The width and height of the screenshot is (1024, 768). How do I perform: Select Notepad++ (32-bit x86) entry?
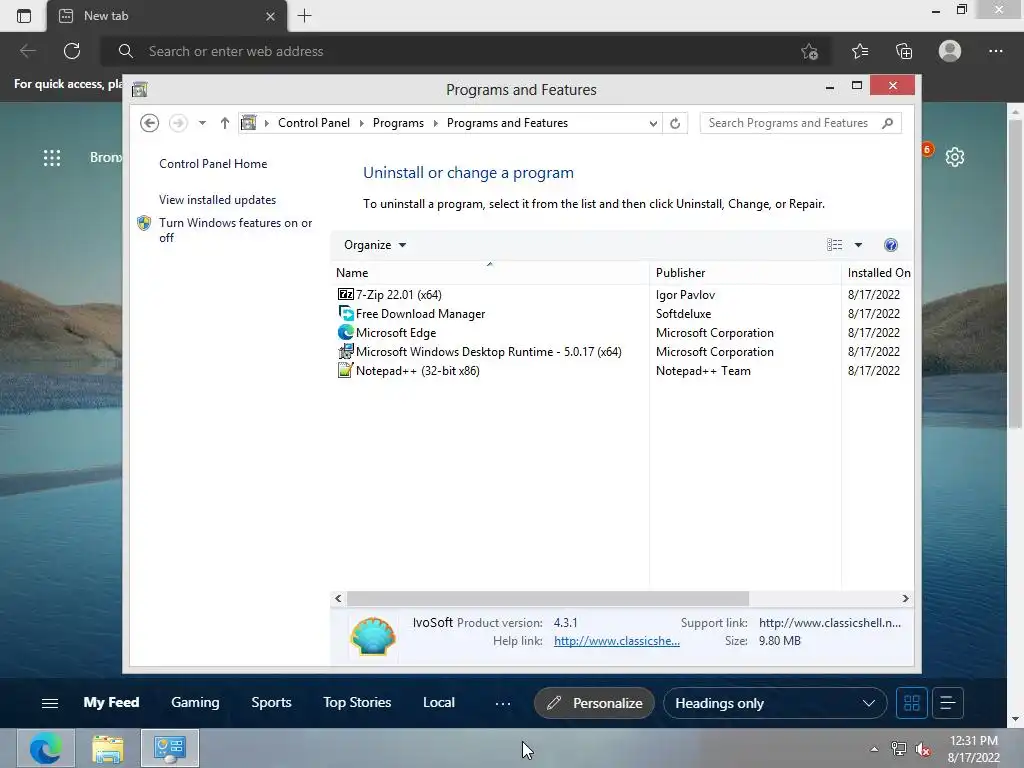point(418,371)
